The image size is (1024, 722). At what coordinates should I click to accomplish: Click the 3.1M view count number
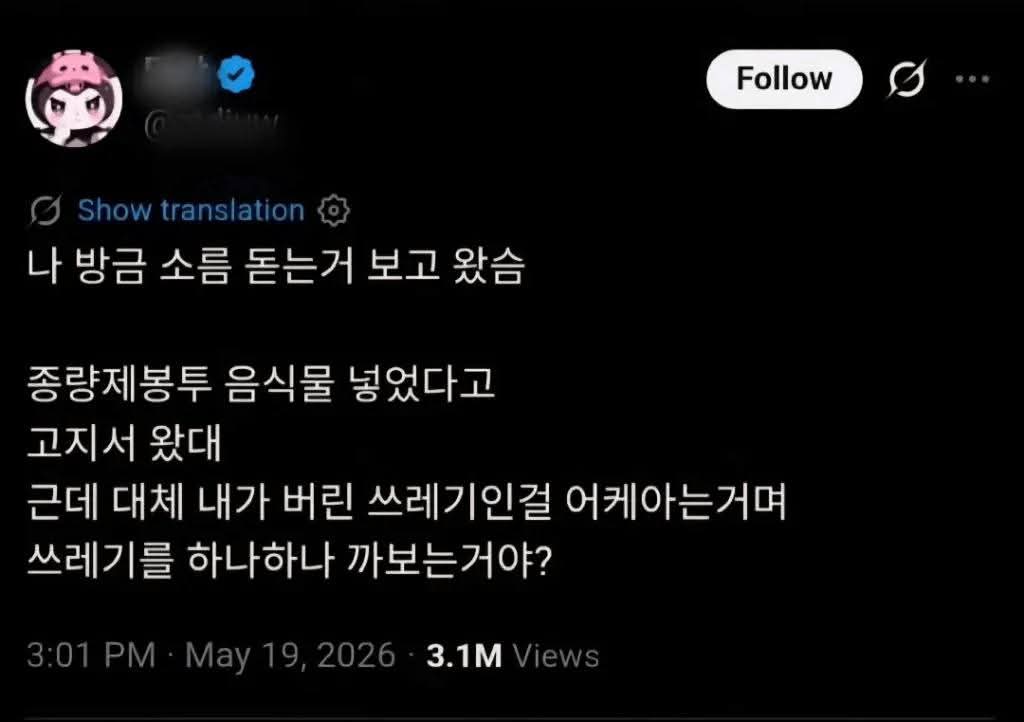pyautogui.click(x=464, y=655)
